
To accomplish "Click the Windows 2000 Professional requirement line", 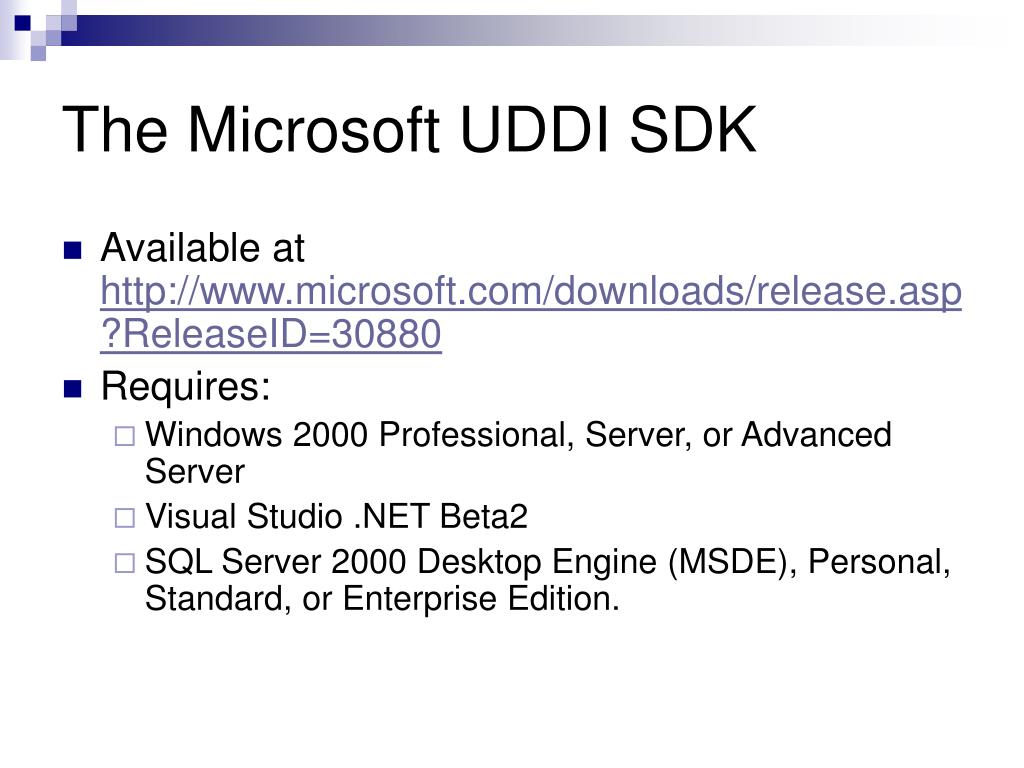I will 518,453.
